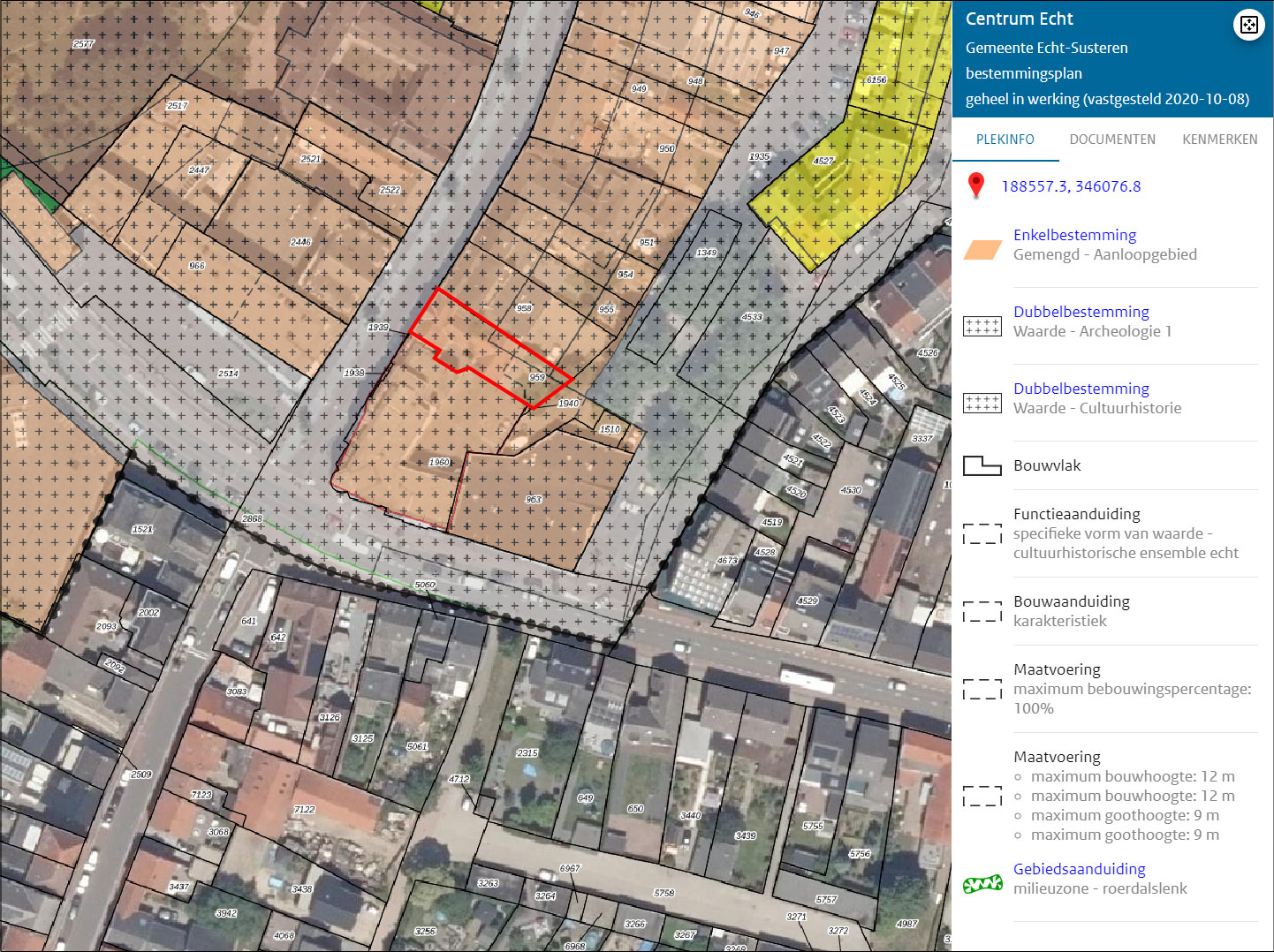Screen dimensions: 1274x952
Task: Switch to the PLEKINFO tab
Action: pyautogui.click(x=1005, y=140)
